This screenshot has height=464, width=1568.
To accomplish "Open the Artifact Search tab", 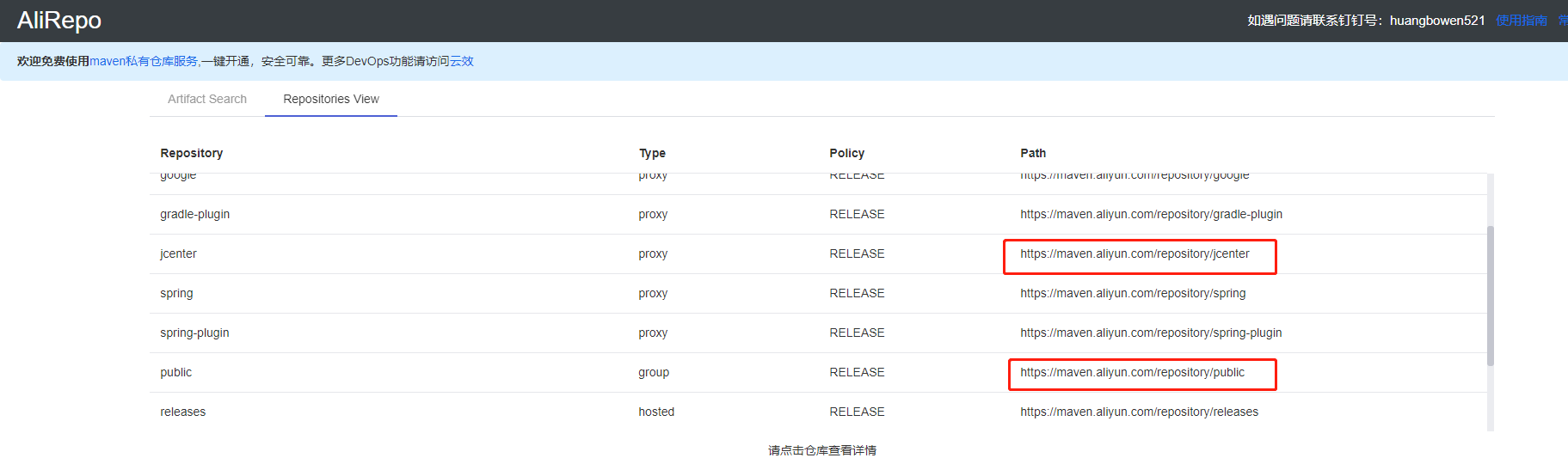I will click(207, 99).
